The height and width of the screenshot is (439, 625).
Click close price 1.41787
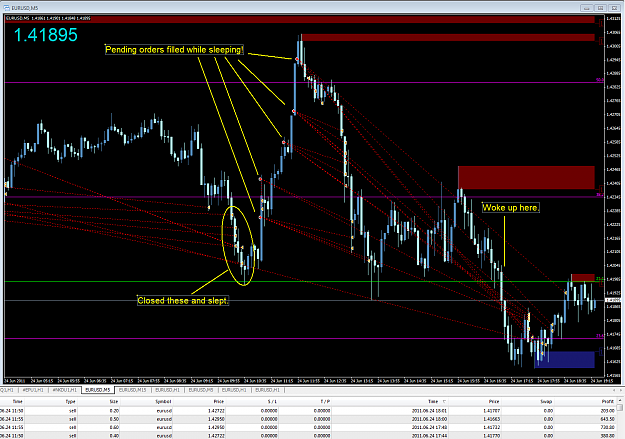point(492,411)
